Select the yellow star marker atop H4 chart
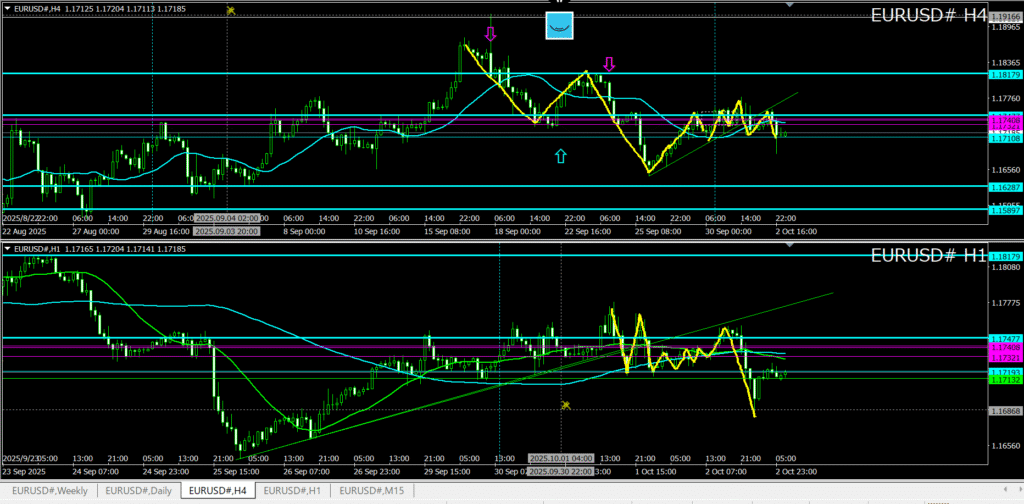Viewport: 1024px width, 504px height. pos(232,10)
